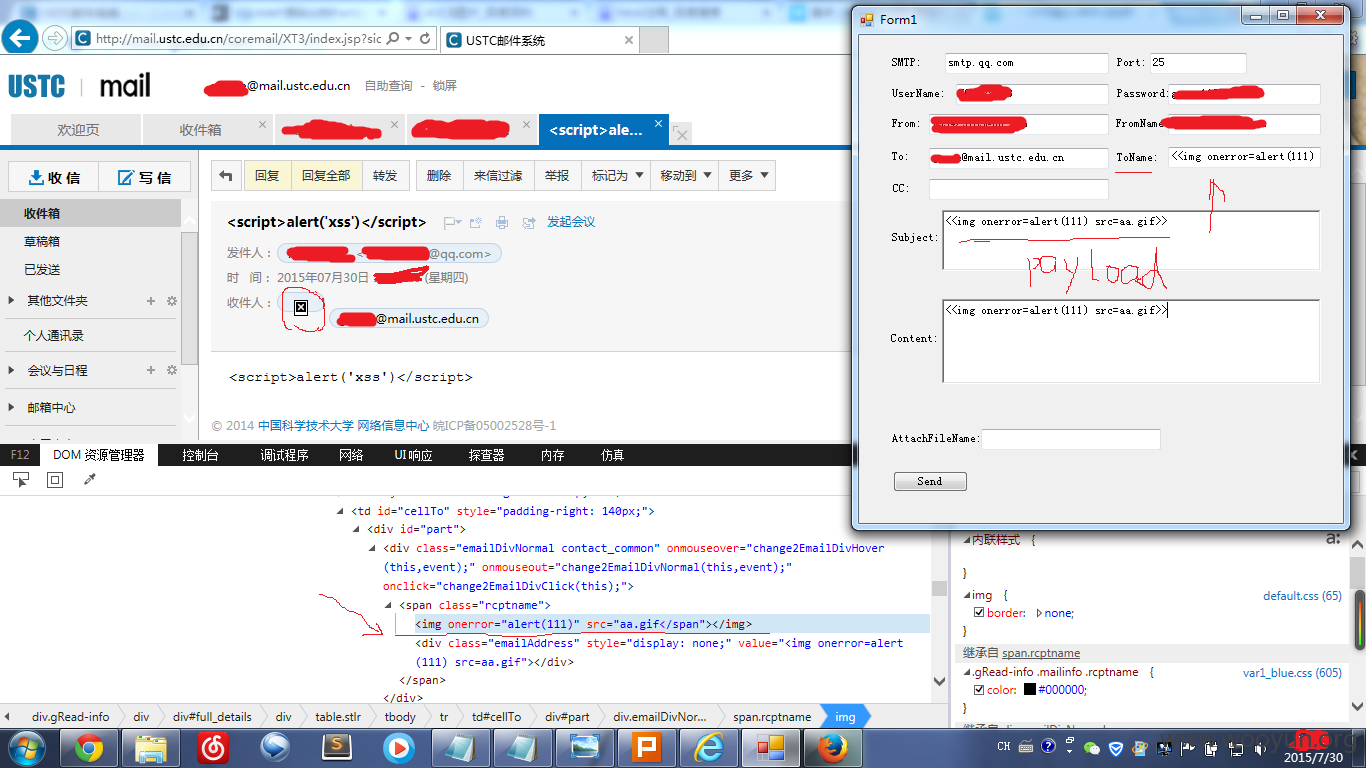The image size is (1366, 768).
Task: Click the print icon beside the email subject
Action: pyautogui.click(x=502, y=222)
